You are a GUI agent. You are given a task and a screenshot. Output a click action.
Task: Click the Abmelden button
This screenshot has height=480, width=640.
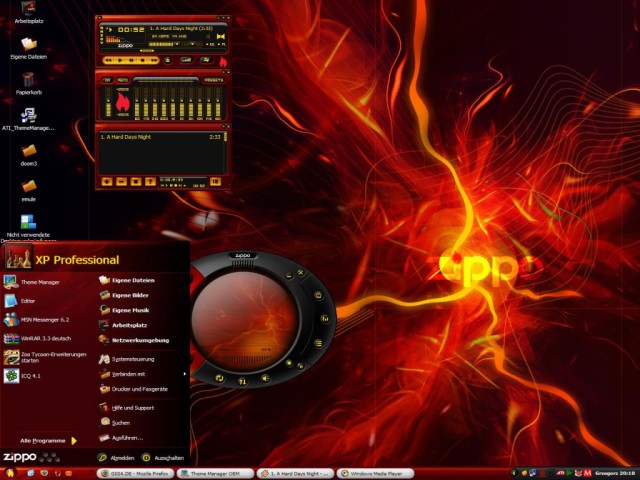[116, 458]
